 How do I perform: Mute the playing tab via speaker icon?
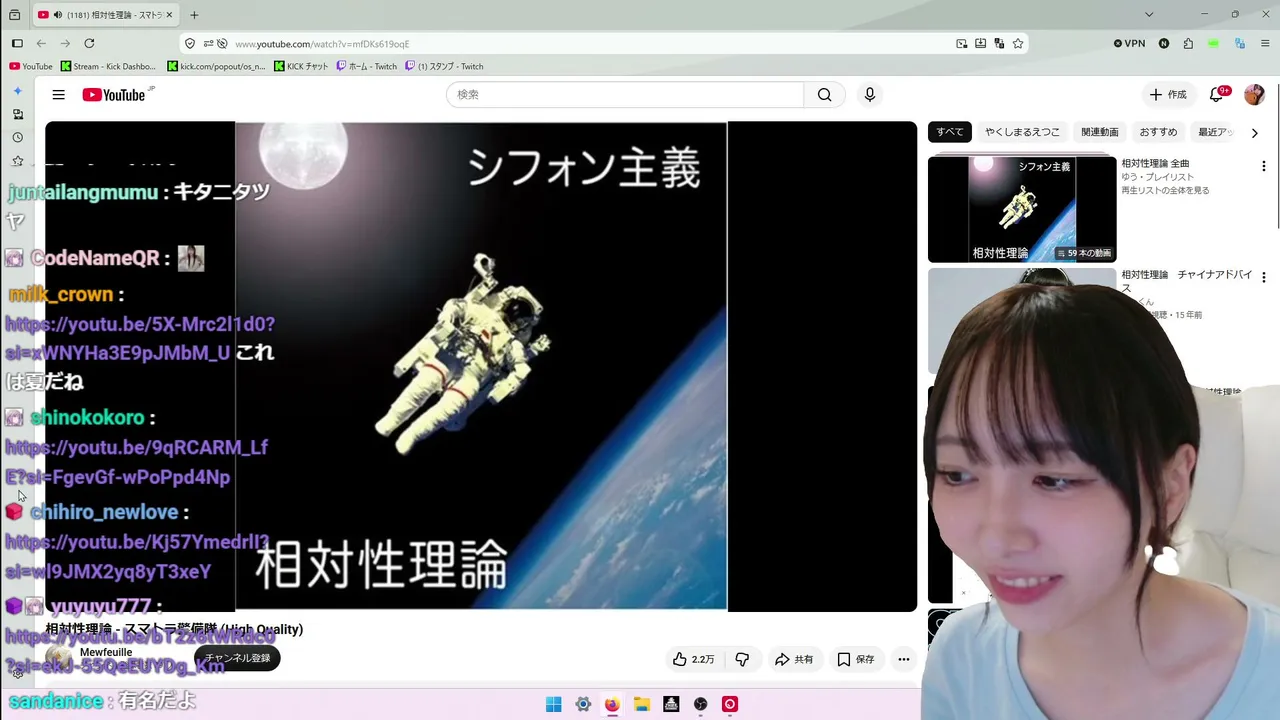pos(58,15)
